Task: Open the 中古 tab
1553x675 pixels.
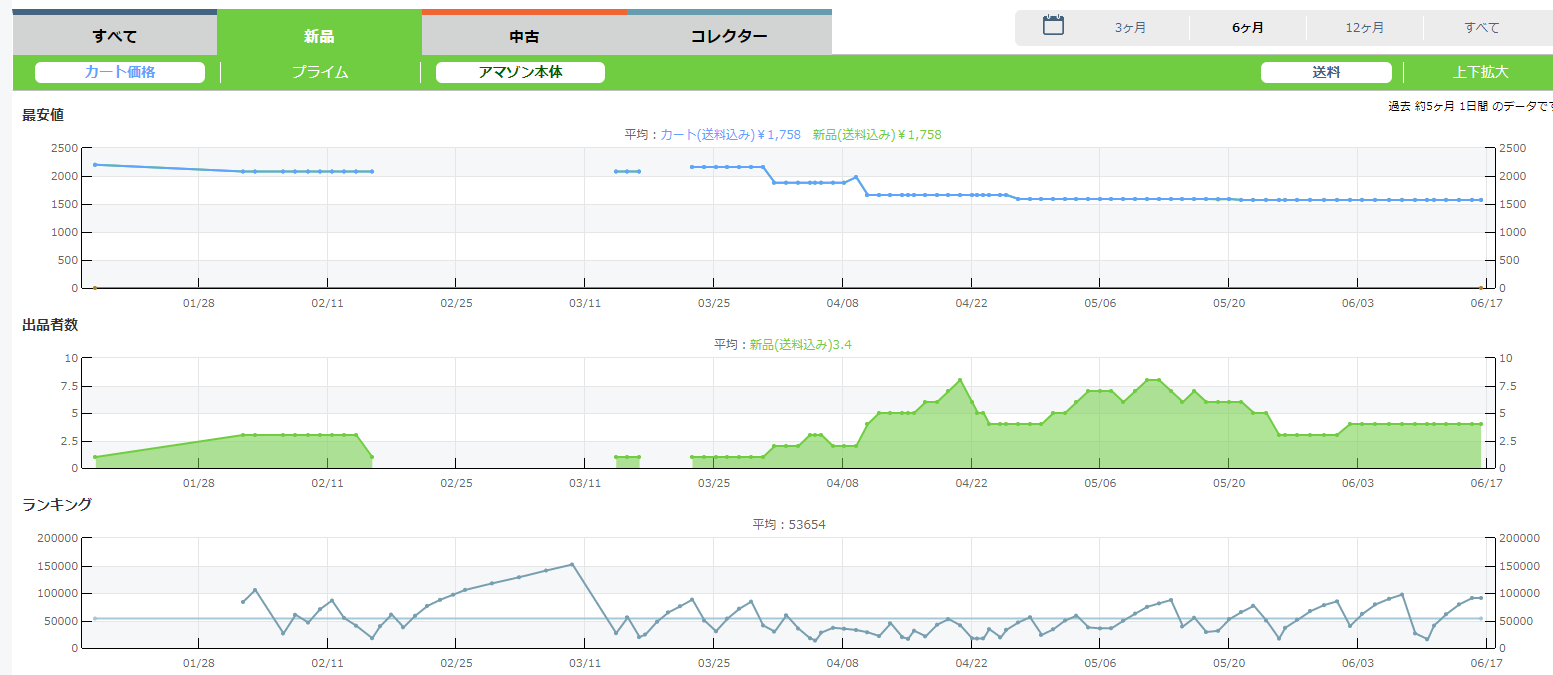Action: coord(524,36)
